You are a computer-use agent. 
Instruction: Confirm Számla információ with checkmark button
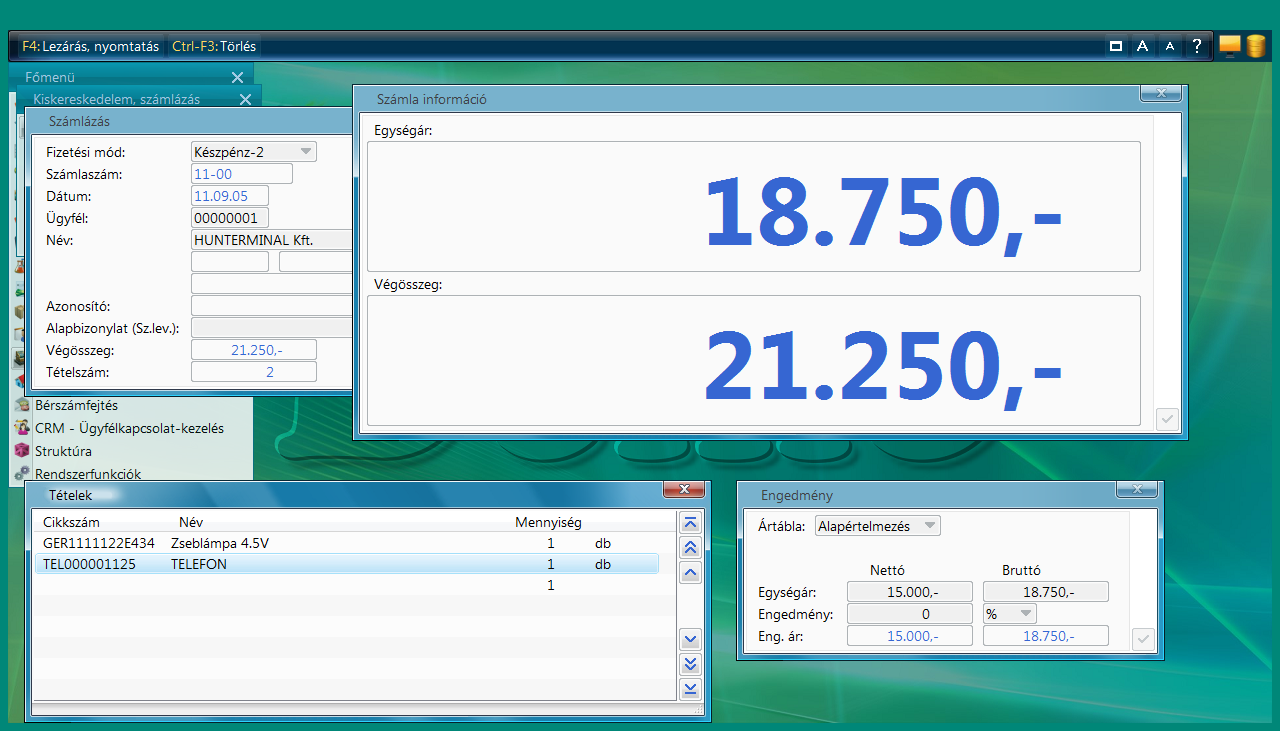coord(1167,419)
